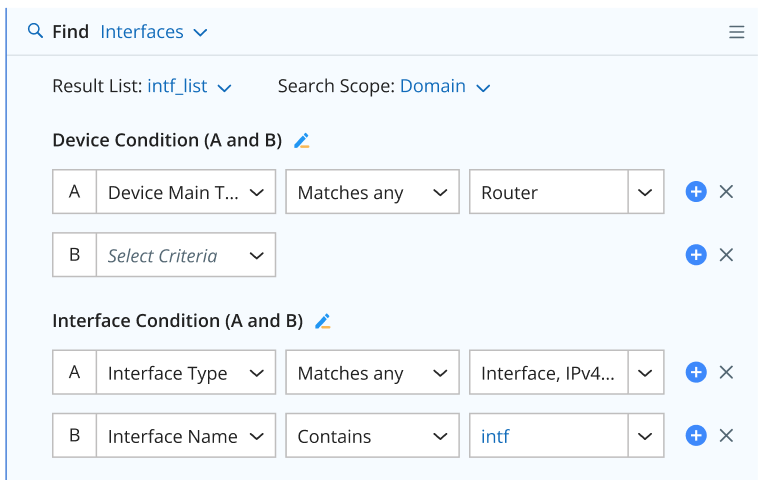Add condition after Interface Name row
Image resolution: width=764 pixels, height=480 pixels.
pos(696,436)
